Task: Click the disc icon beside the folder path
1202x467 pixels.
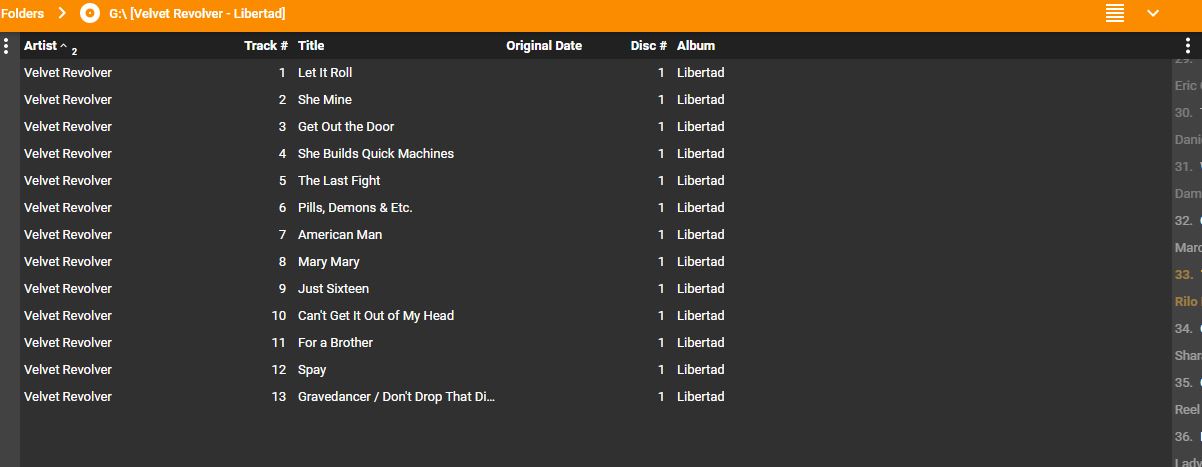Action: pos(90,13)
